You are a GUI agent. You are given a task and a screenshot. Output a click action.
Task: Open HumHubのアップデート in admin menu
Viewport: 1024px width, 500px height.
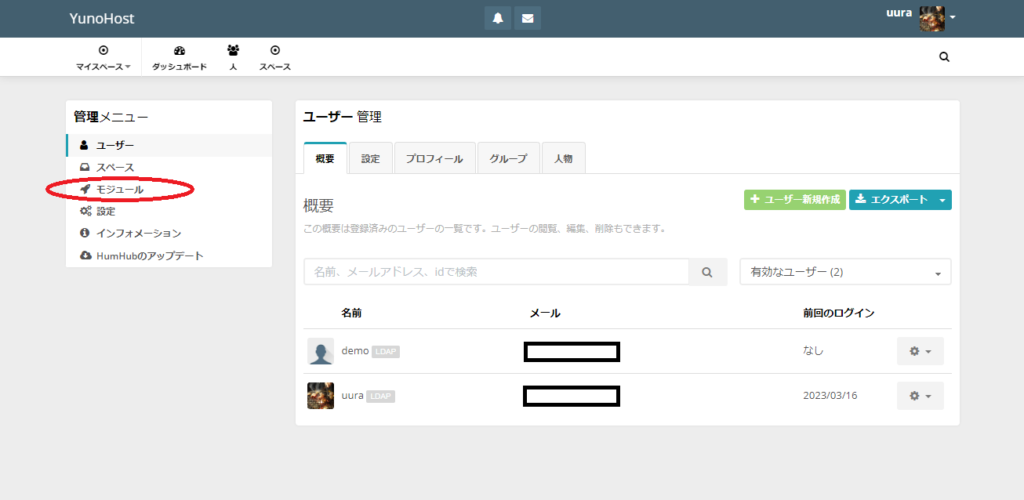pos(169,255)
